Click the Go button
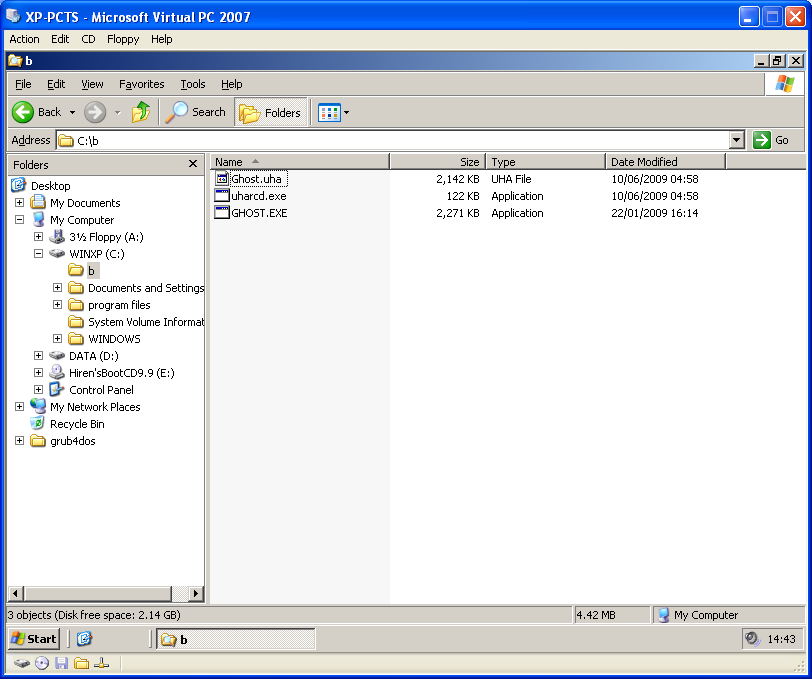This screenshot has height=679, width=812. 771,140
